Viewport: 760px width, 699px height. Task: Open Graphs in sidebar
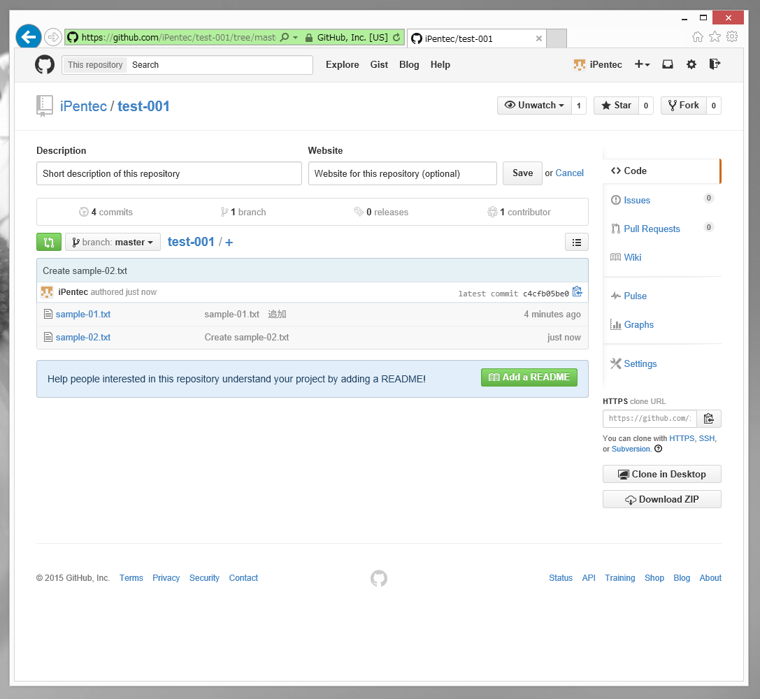click(x=638, y=325)
